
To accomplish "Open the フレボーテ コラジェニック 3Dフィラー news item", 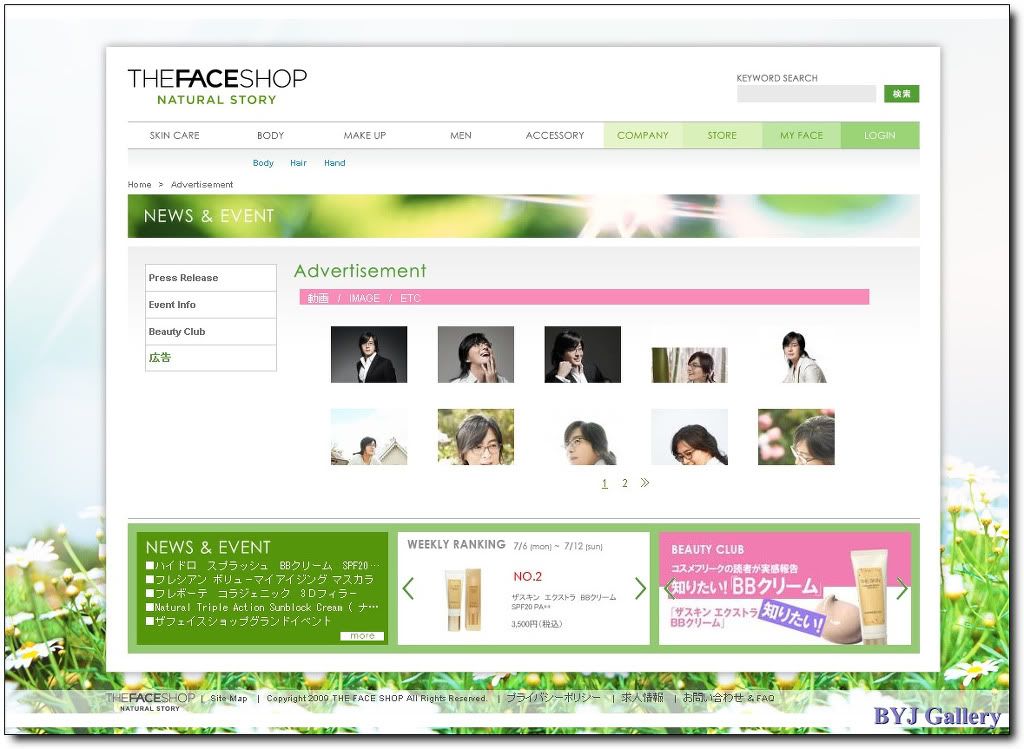I will tap(251, 593).
